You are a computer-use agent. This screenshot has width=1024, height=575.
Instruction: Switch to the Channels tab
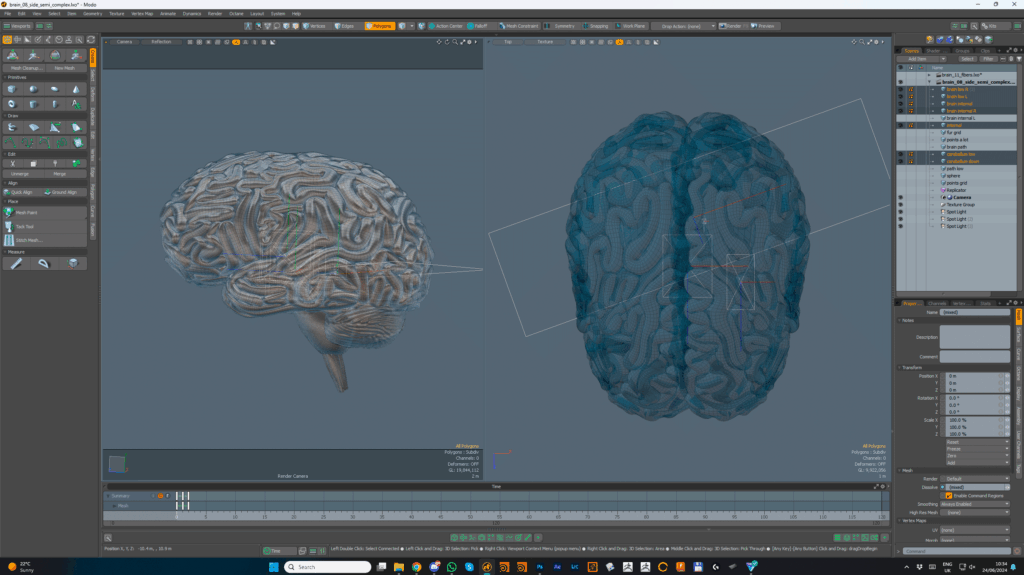[x=937, y=303]
